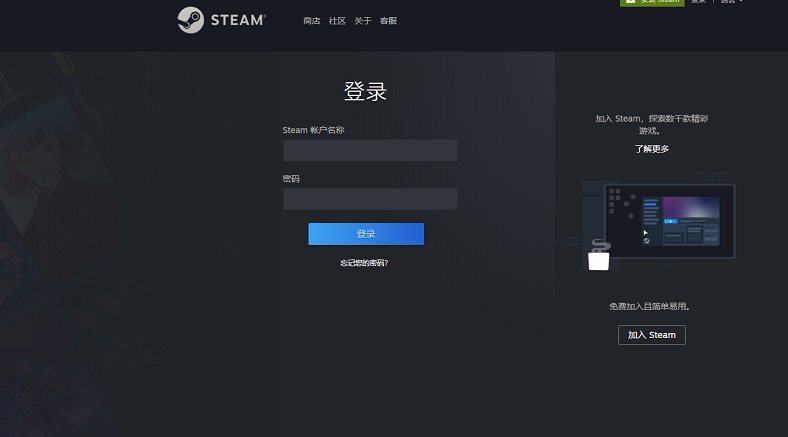The width and height of the screenshot is (788, 437).
Task: Click the 登录 page heading
Action: (x=365, y=91)
